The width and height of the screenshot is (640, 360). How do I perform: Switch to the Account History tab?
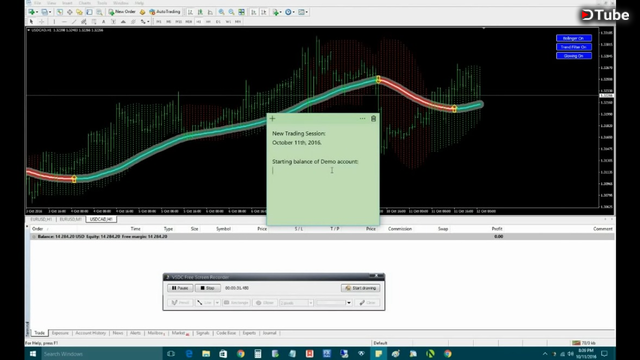[x=91, y=333]
